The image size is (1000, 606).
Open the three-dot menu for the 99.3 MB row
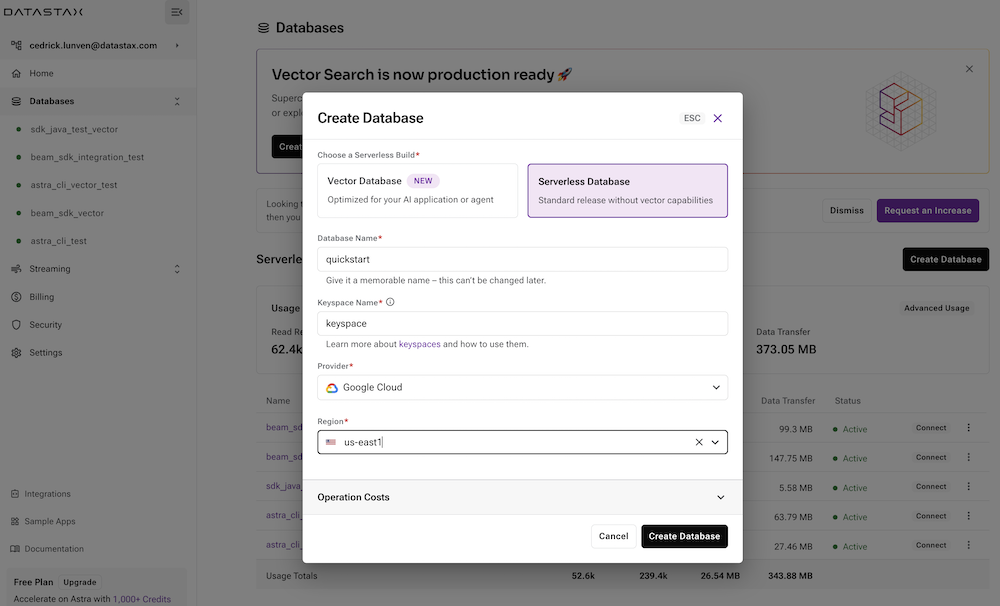[x=968, y=428]
